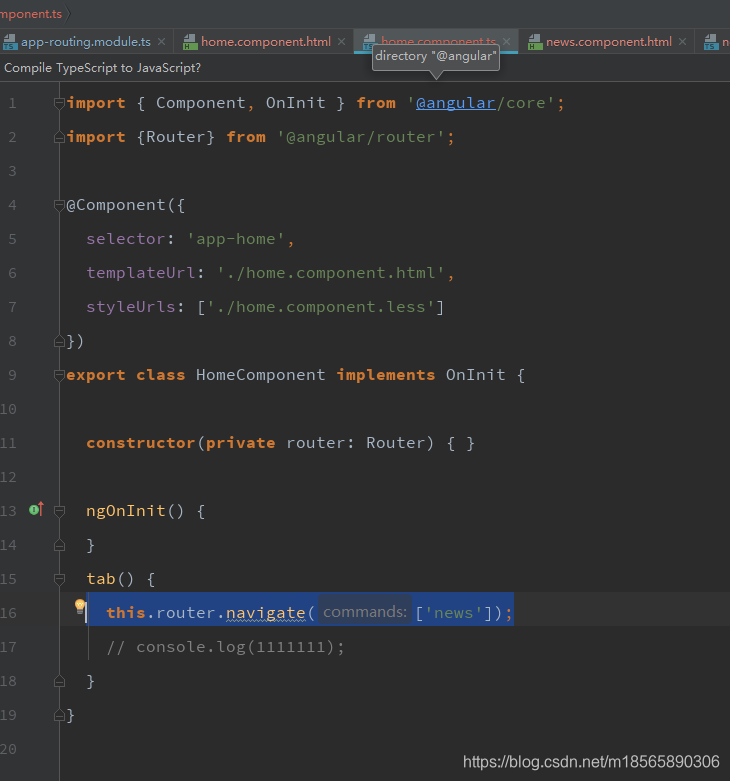The height and width of the screenshot is (781, 730).
Task: Close the news.component.html tab
Action: click(683, 42)
